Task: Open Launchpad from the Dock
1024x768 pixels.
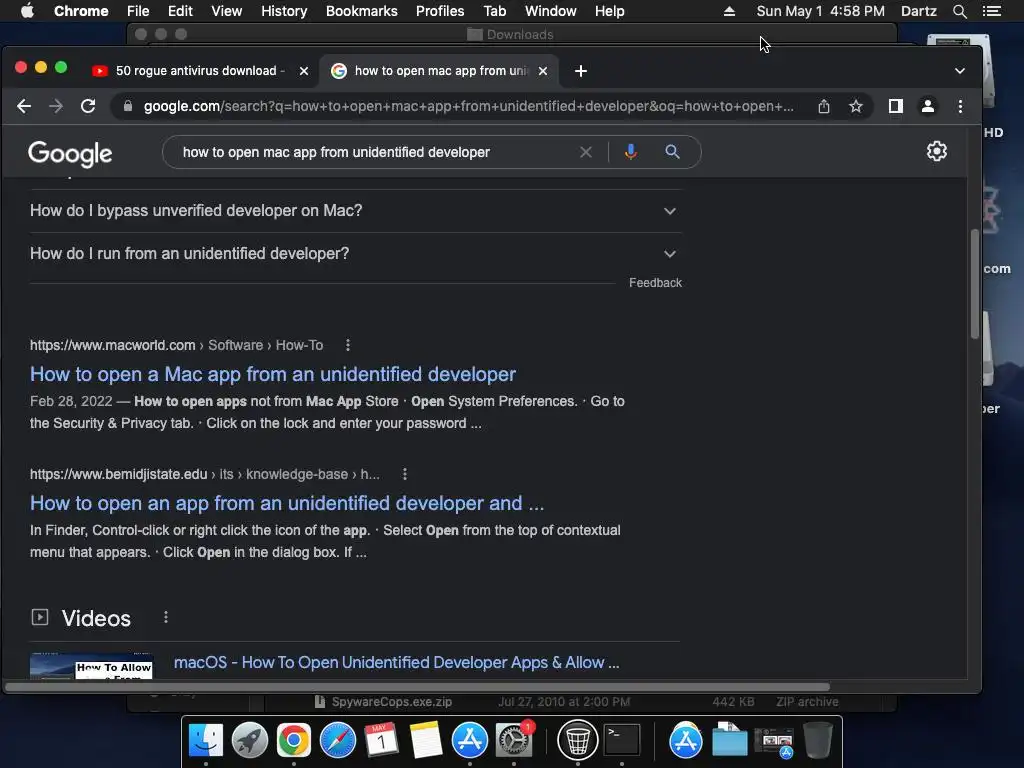Action: [x=249, y=741]
